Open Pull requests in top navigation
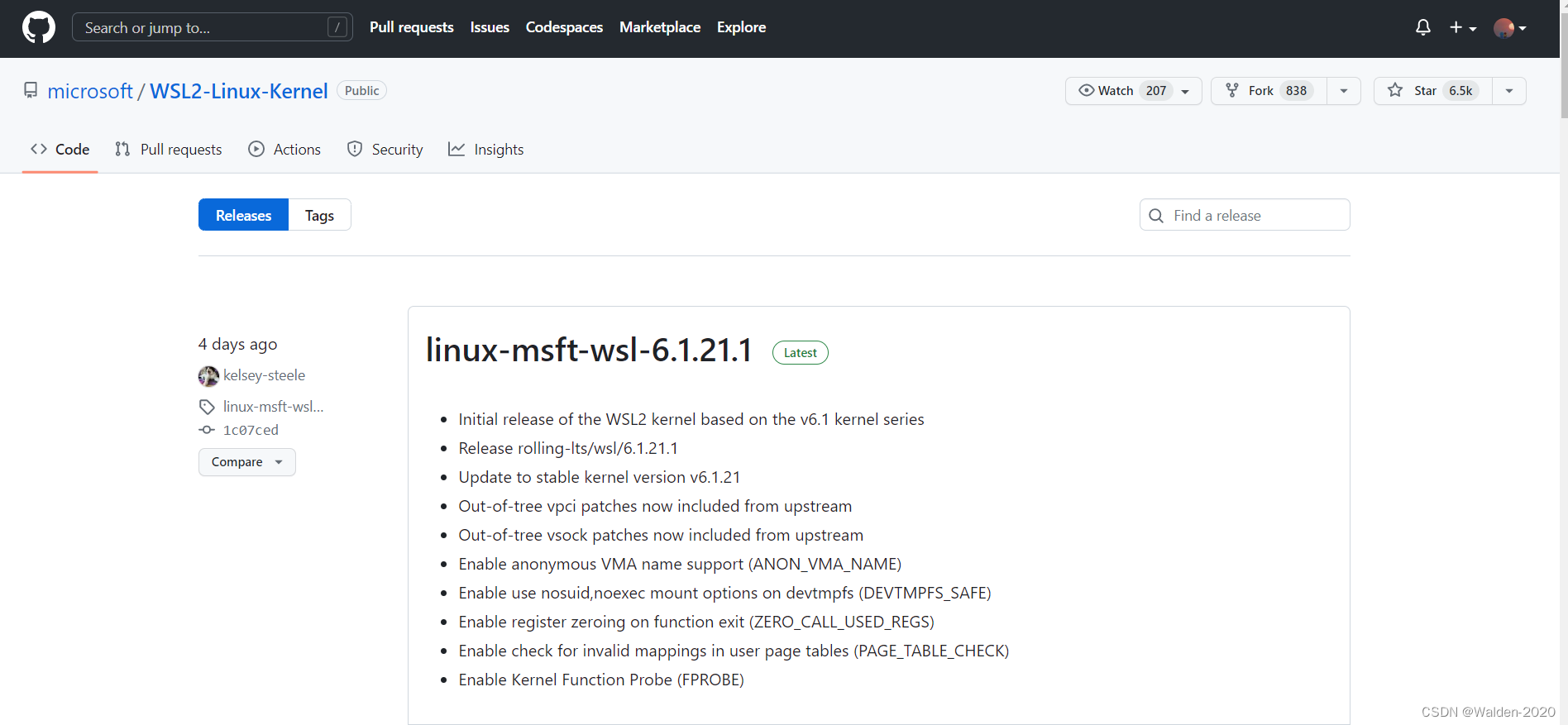The width and height of the screenshot is (1568, 725). pos(412,27)
